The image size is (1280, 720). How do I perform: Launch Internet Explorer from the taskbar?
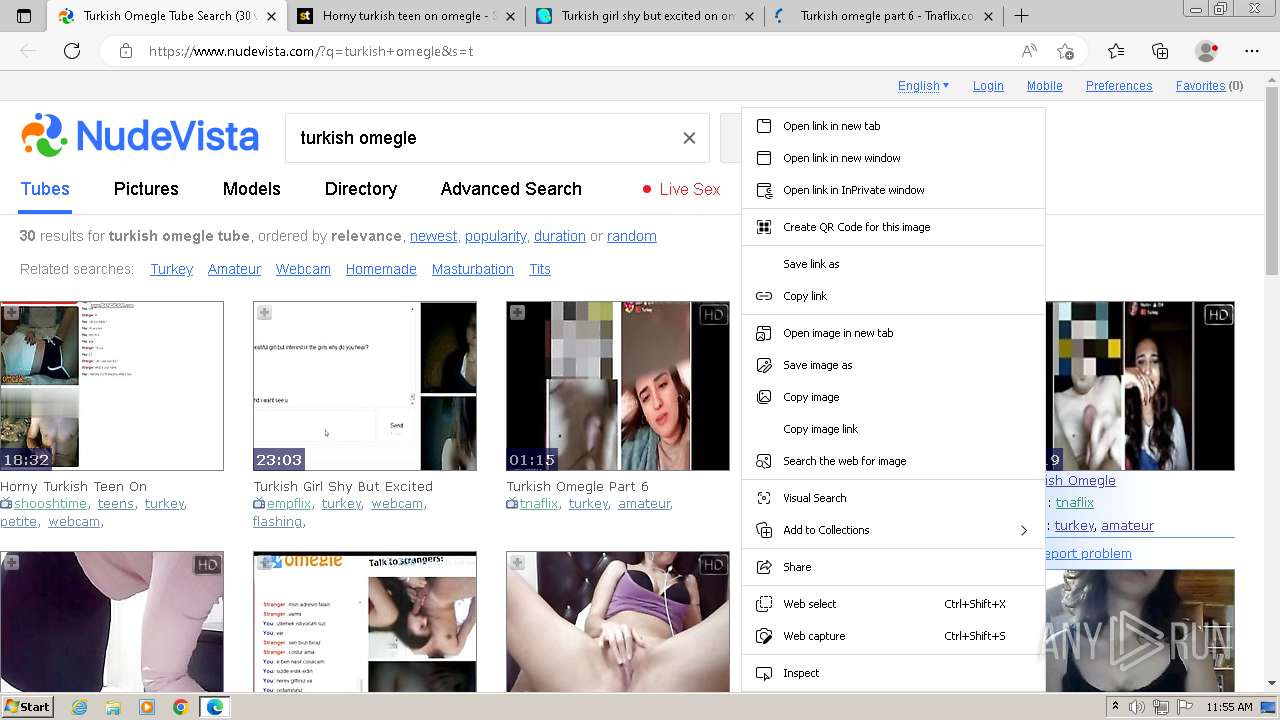(80, 707)
